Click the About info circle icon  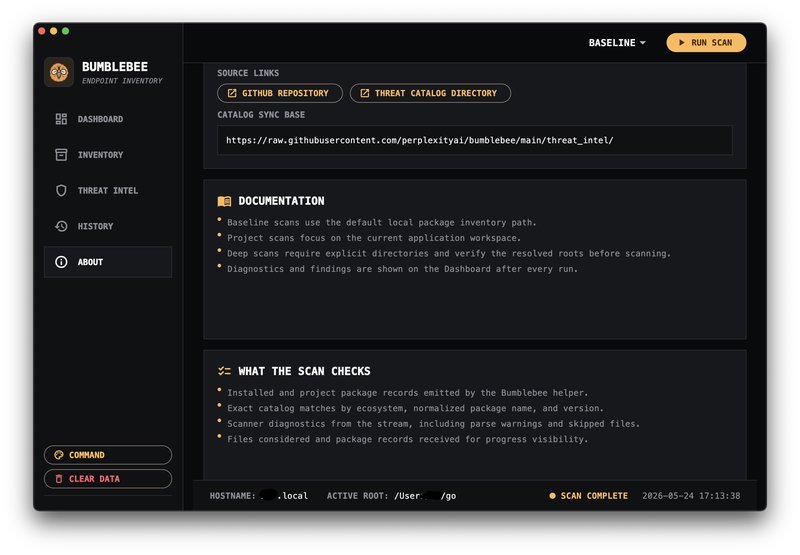61,262
